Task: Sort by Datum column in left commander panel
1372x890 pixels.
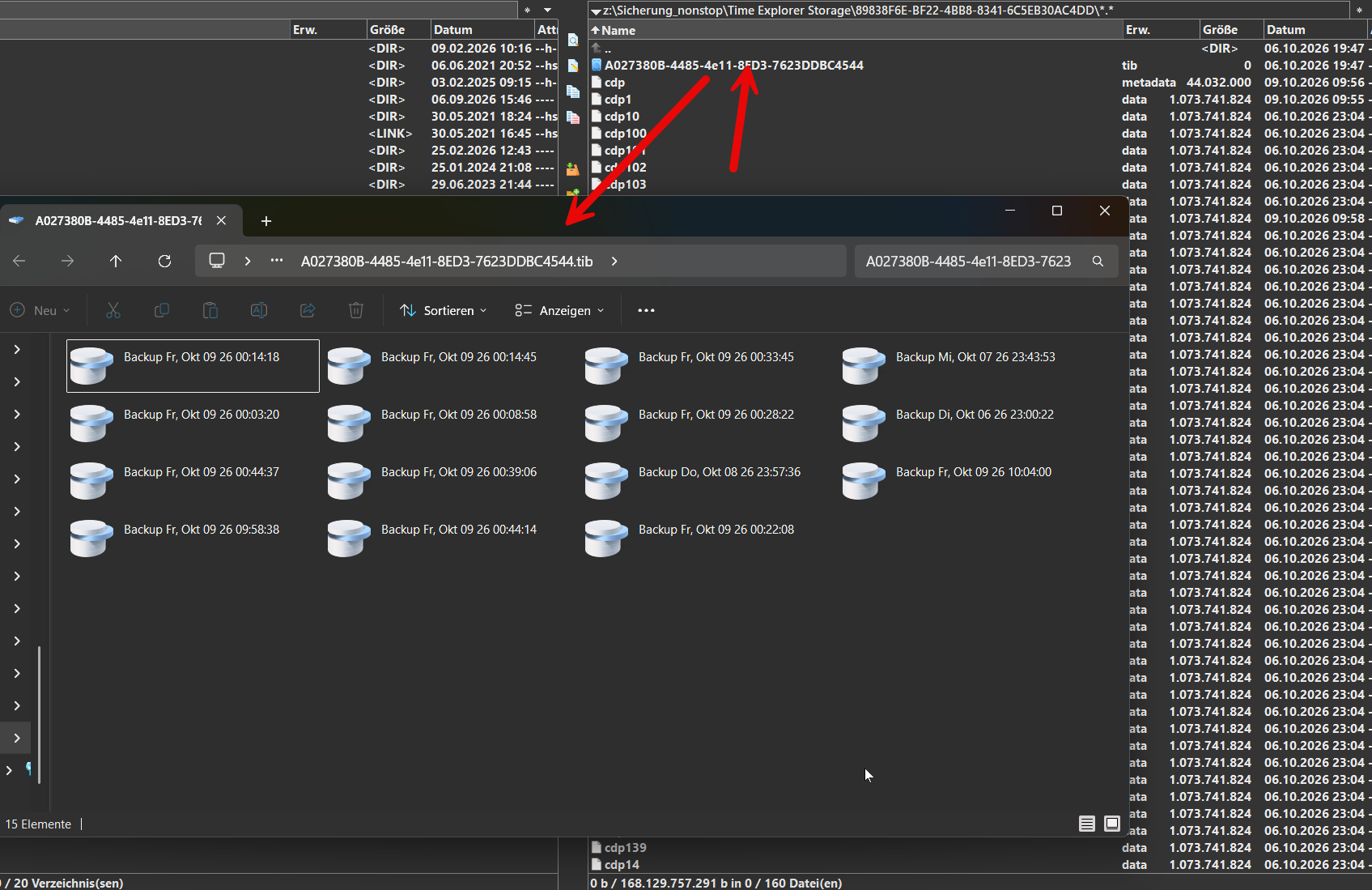Action: coord(482,30)
